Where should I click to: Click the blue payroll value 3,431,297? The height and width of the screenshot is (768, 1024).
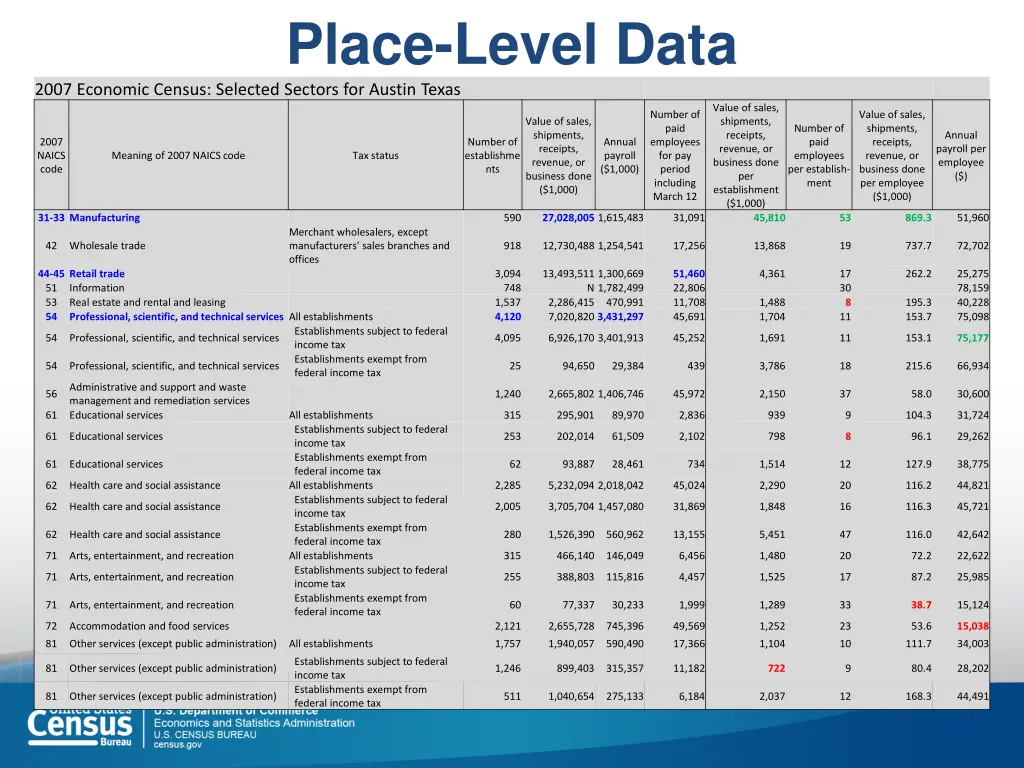(620, 317)
